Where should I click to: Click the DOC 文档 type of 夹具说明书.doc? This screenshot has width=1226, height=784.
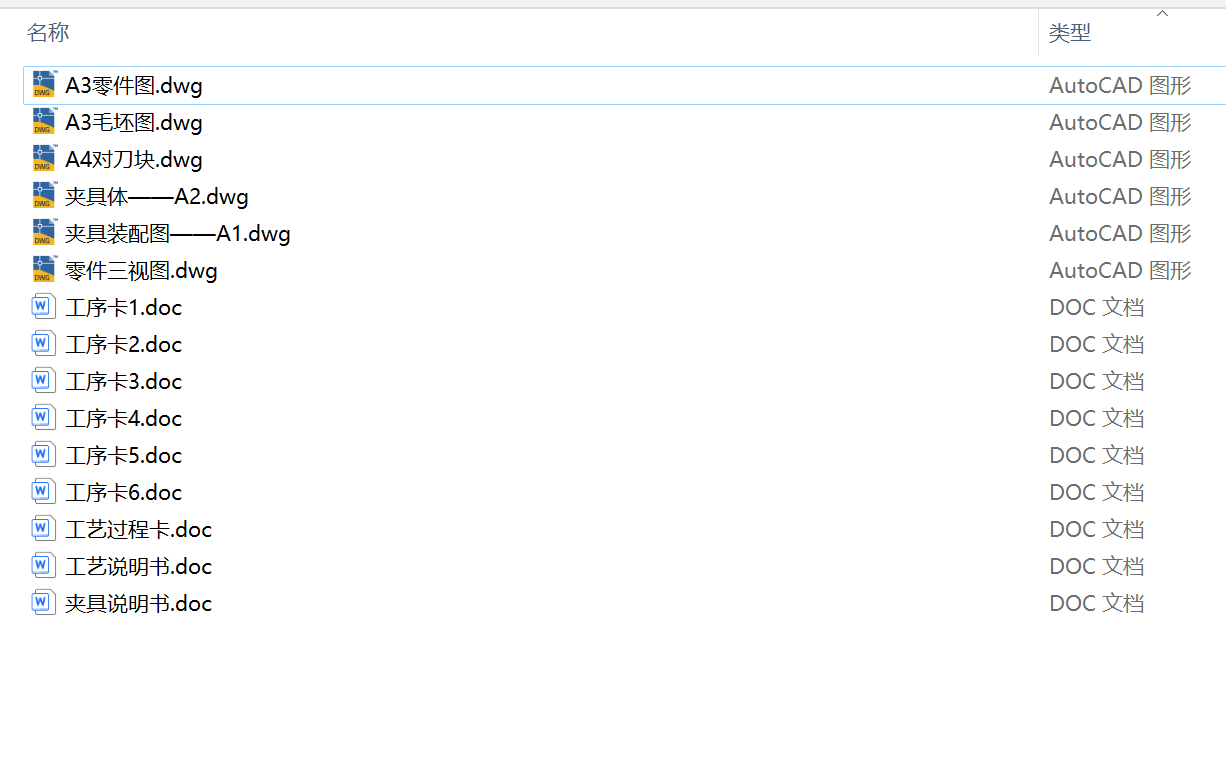pyautogui.click(x=1097, y=604)
